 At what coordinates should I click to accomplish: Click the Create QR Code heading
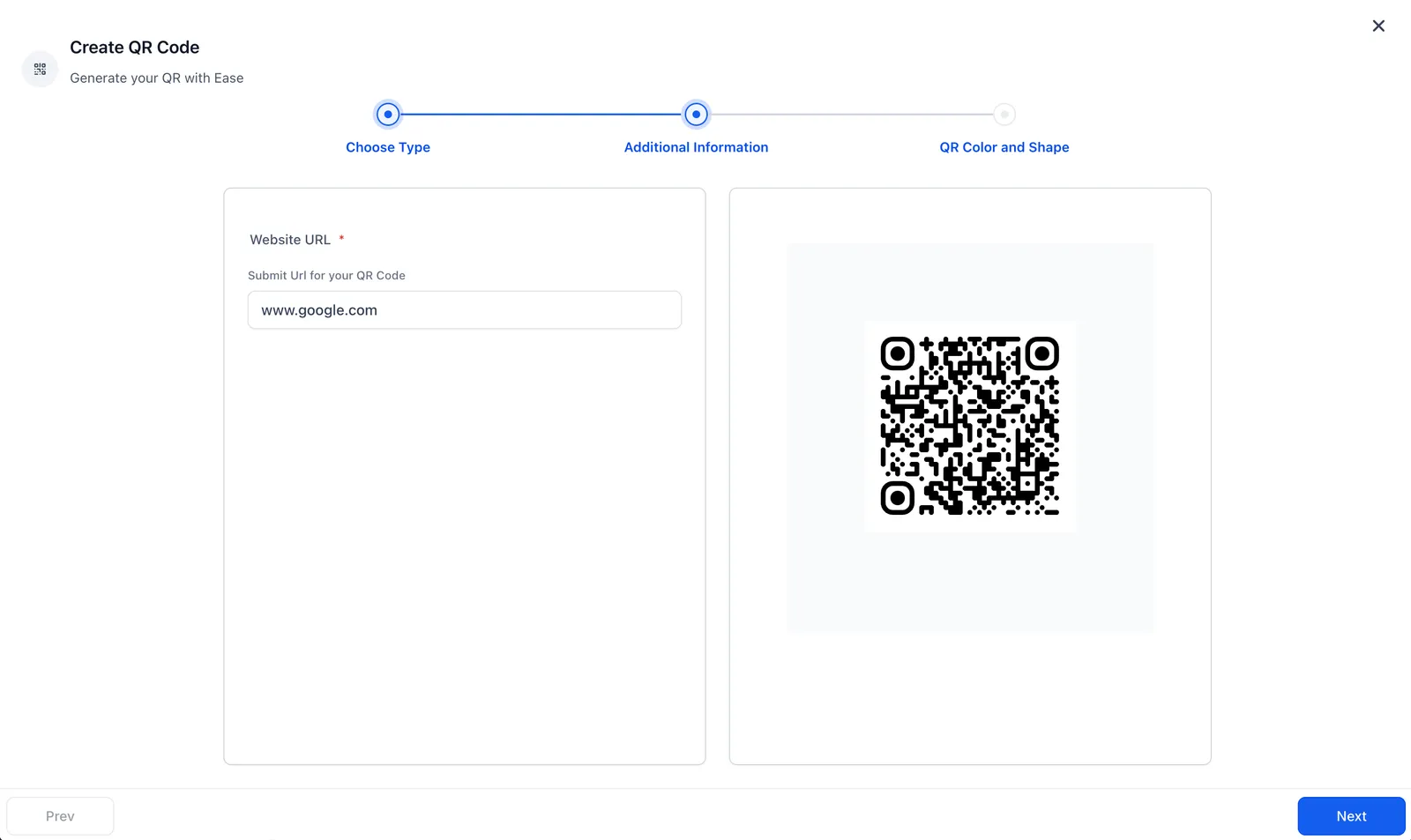pyautogui.click(x=135, y=48)
